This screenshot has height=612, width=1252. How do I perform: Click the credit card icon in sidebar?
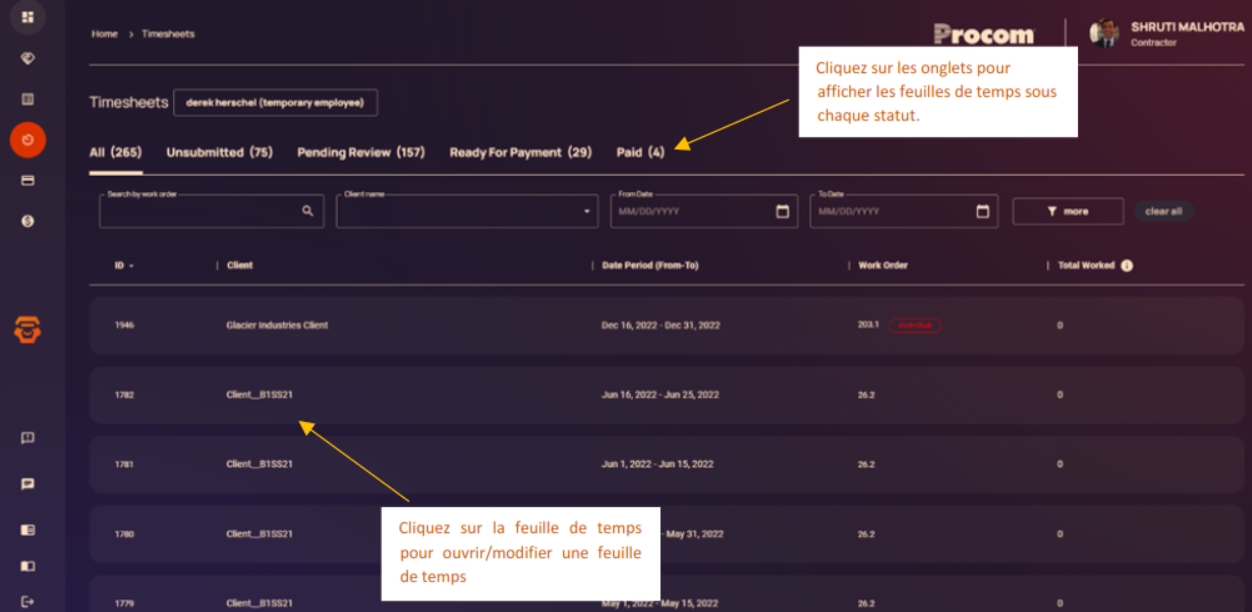[x=28, y=181]
